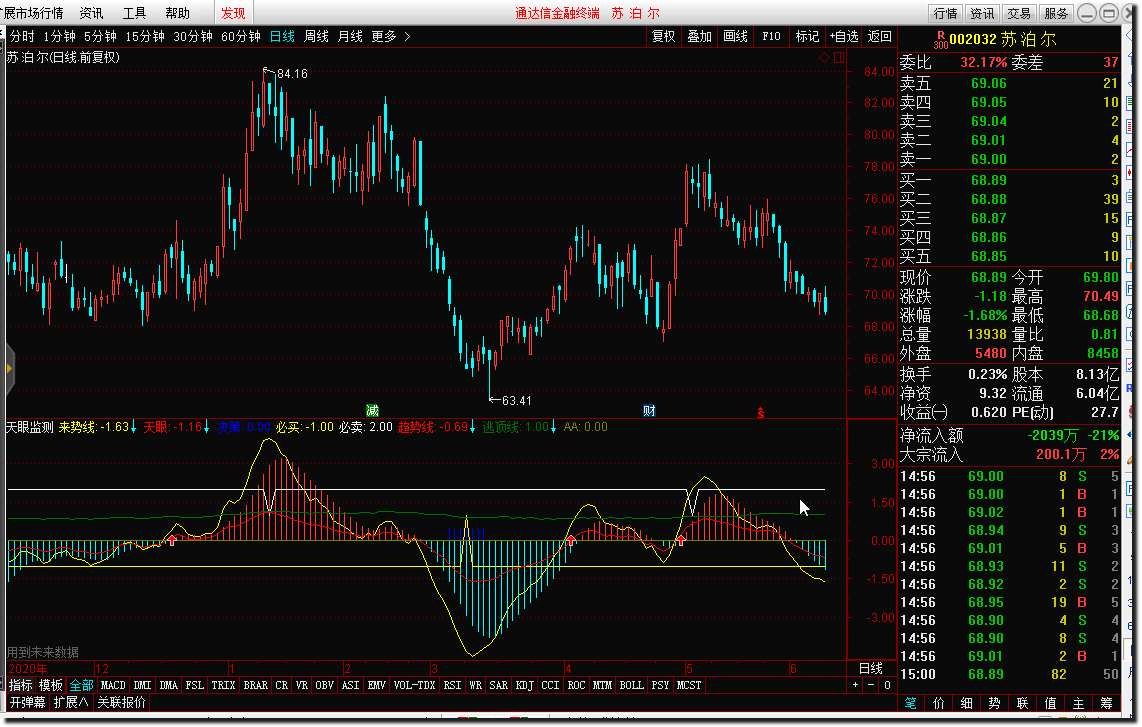Select the RSI indicator tab
Screen dimensions: 1142x727
coord(452,685)
